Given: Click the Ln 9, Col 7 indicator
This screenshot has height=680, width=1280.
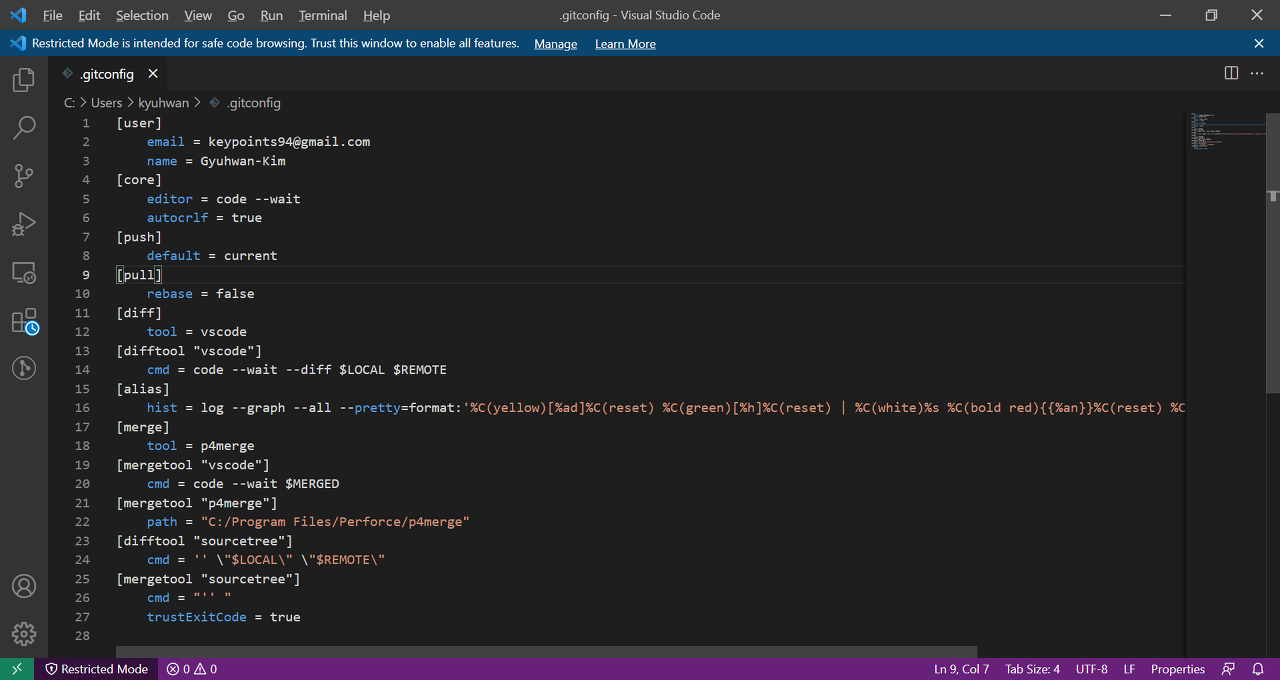Looking at the screenshot, I should pos(961,669).
